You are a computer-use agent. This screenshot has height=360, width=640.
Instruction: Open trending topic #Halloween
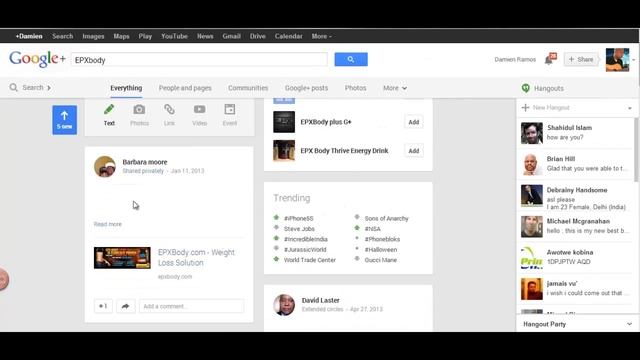(380, 250)
